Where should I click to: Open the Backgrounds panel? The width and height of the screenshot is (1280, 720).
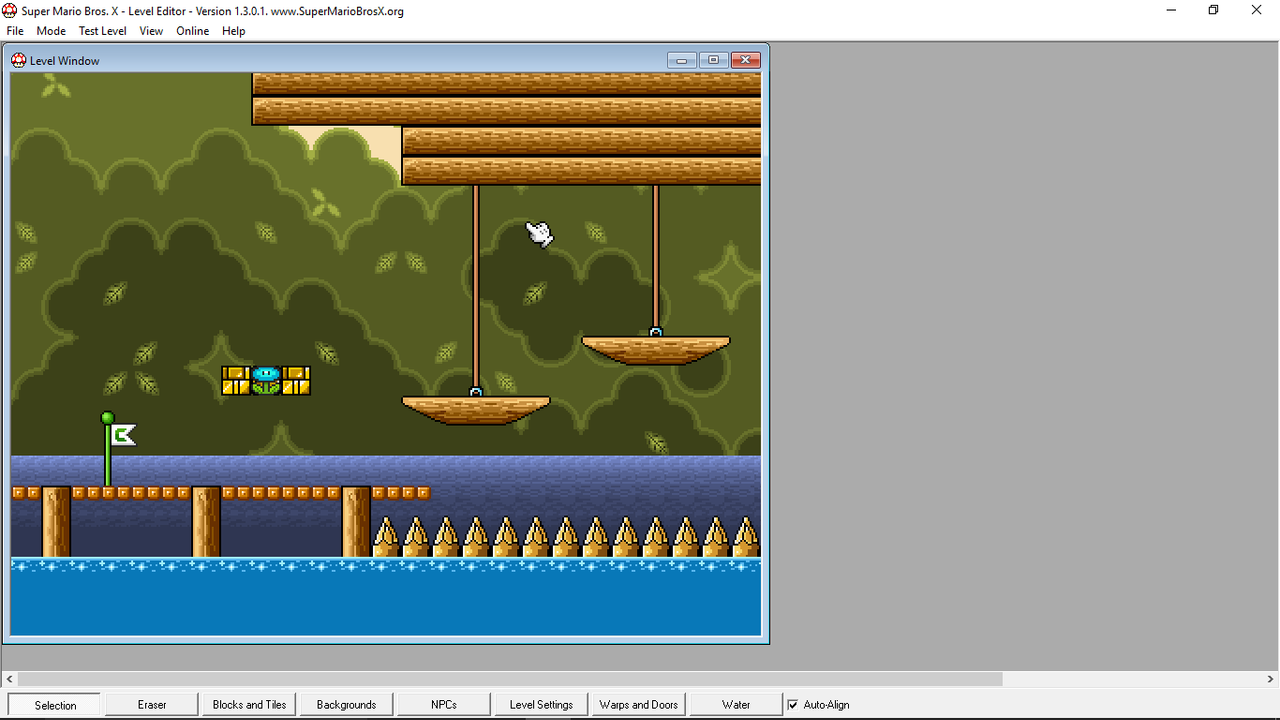[345, 704]
